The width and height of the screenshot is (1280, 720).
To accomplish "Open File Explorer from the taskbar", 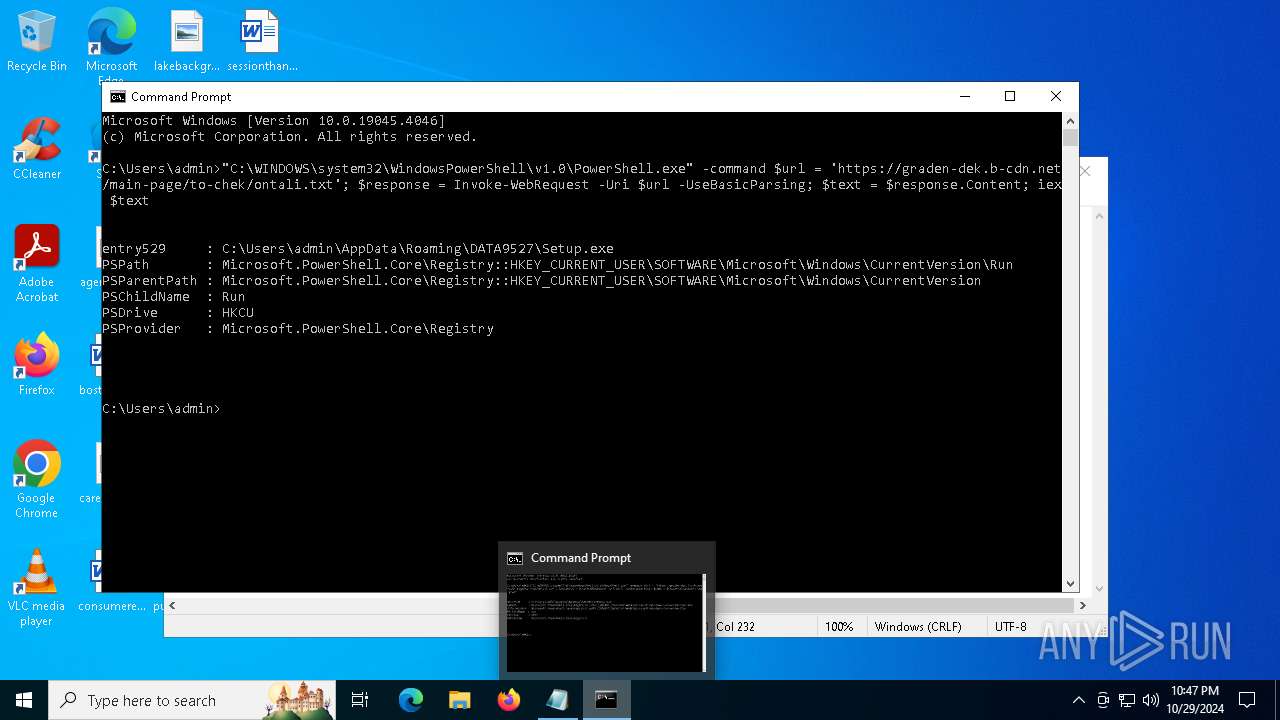I will [x=459, y=700].
